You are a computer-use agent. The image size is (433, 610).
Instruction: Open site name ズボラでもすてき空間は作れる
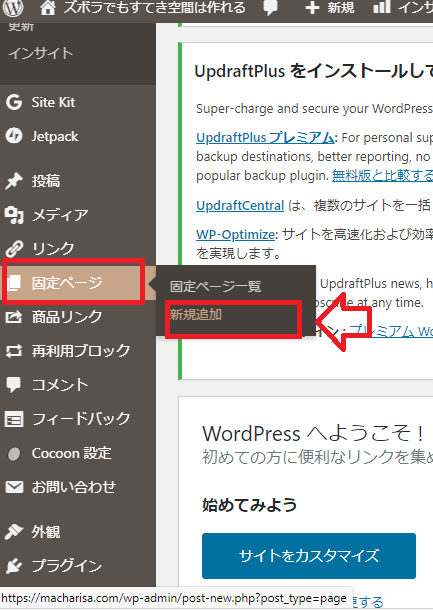[154, 8]
